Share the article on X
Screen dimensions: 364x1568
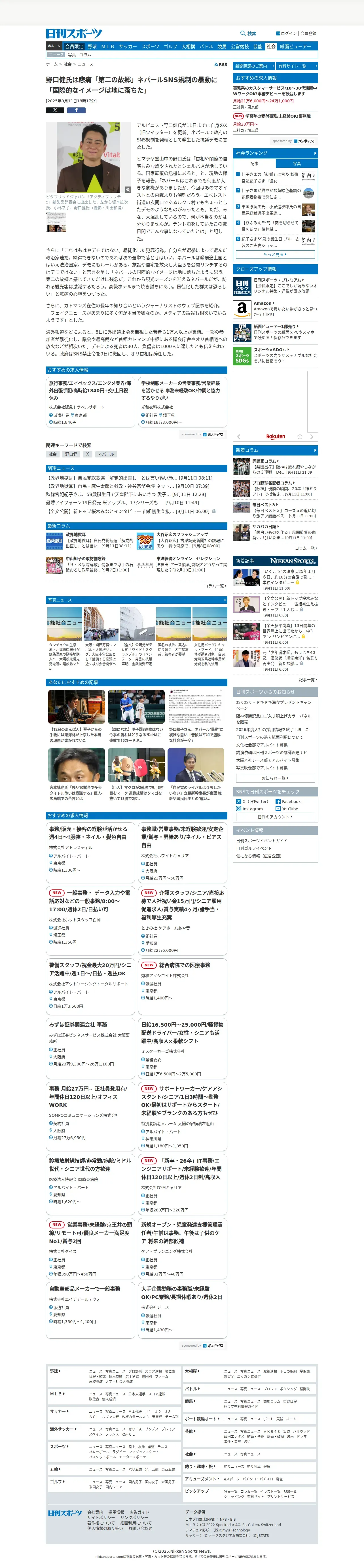[55, 110]
